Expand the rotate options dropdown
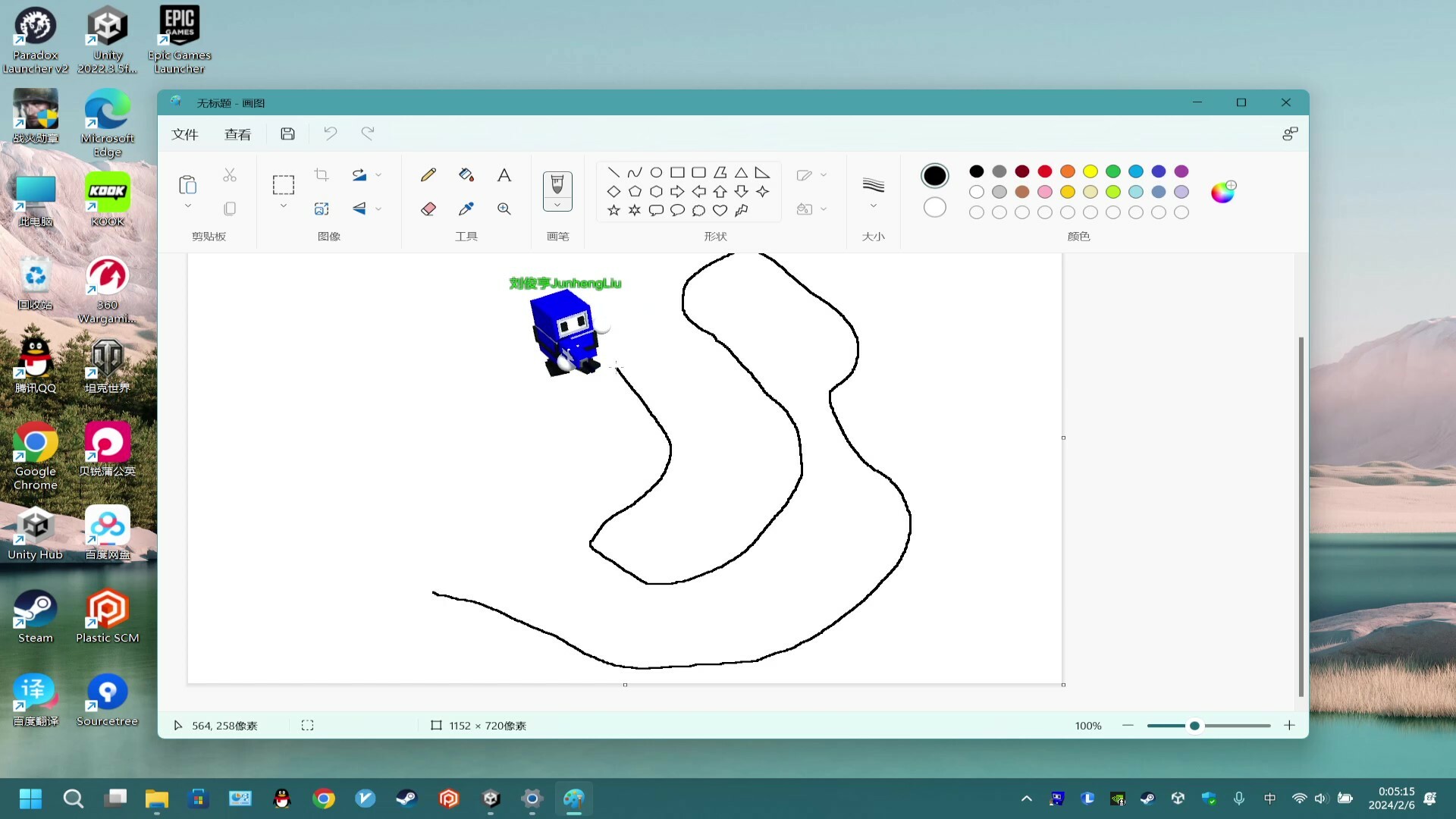This screenshot has width=1456, height=819. coord(378,175)
